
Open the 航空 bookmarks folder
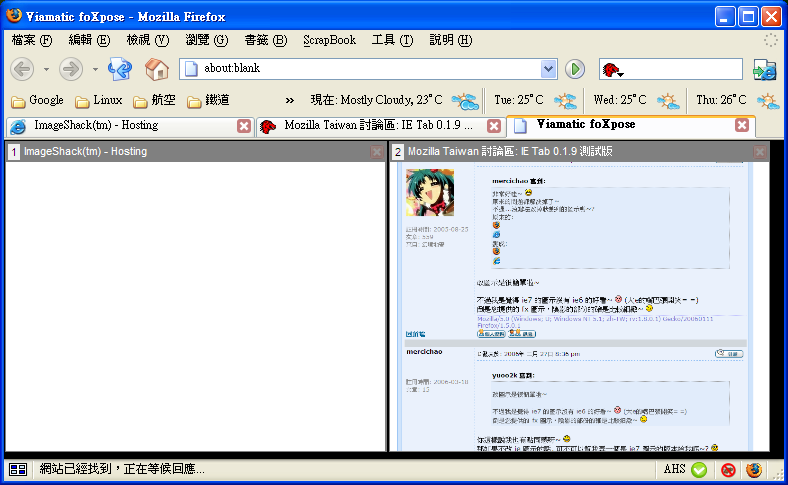click(x=154, y=101)
